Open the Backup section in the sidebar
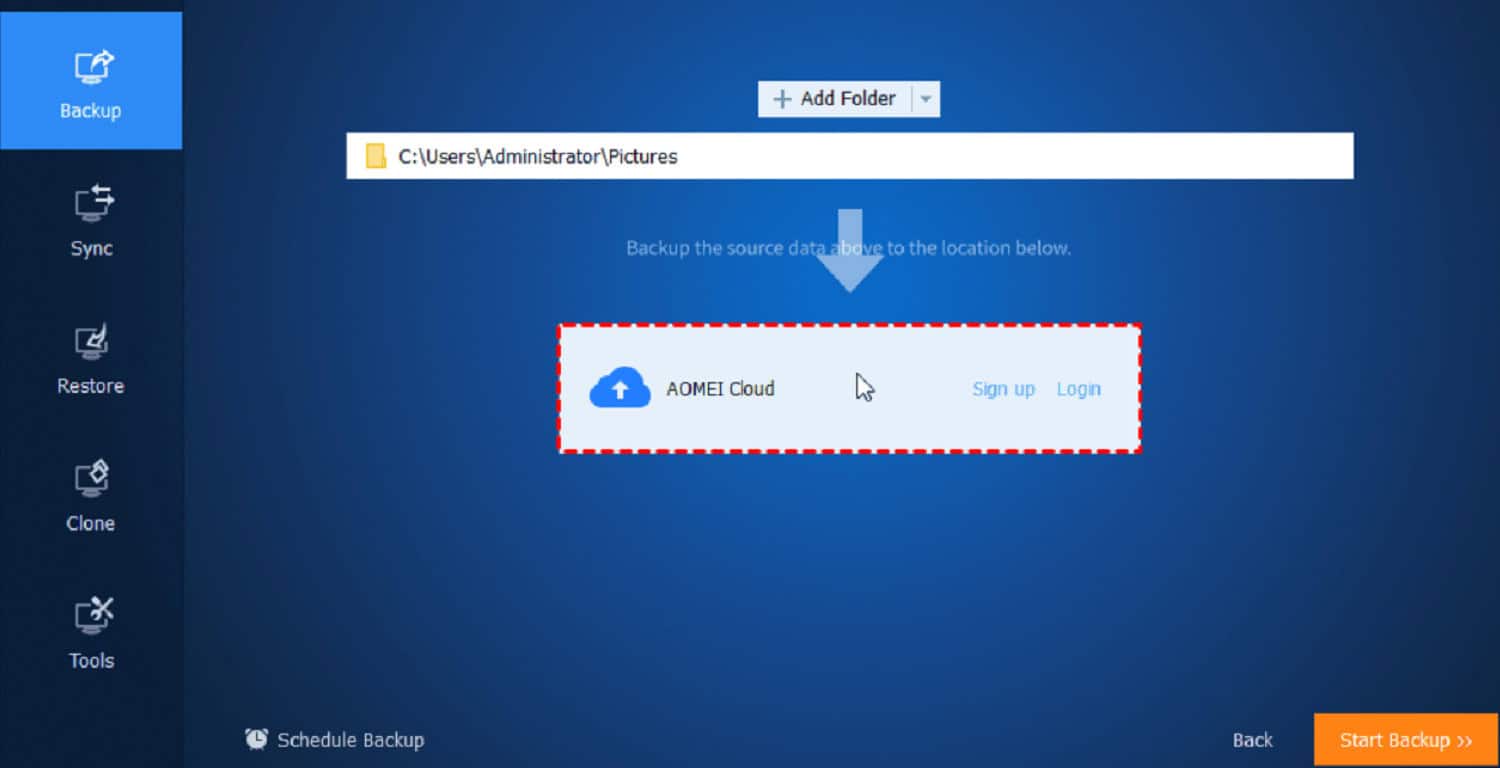This screenshot has width=1500, height=768. tap(90, 81)
